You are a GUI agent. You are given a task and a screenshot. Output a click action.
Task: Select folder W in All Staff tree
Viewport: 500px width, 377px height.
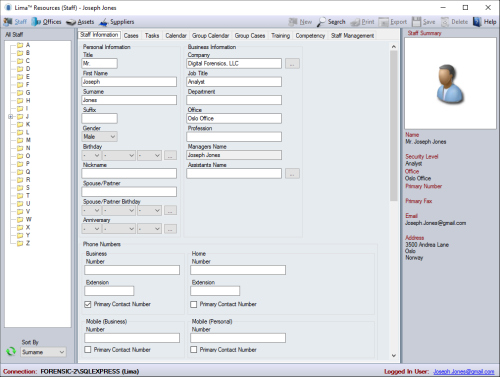click(x=24, y=219)
